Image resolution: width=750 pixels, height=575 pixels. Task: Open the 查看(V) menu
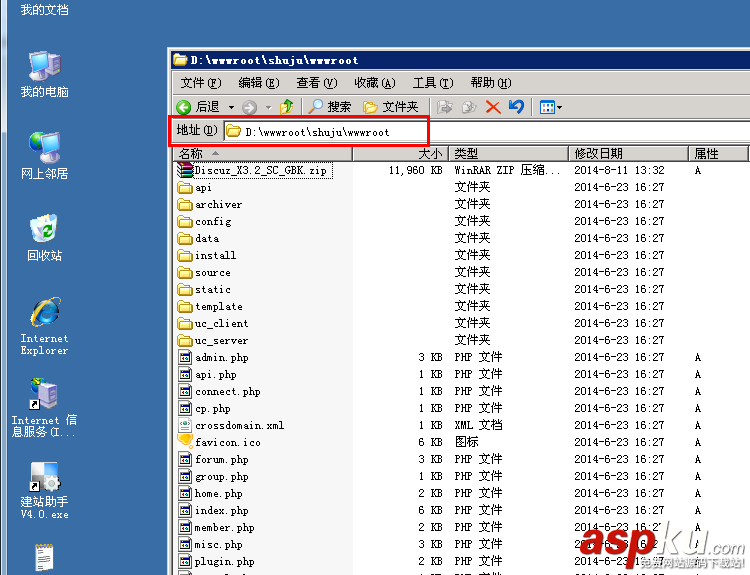click(317, 83)
